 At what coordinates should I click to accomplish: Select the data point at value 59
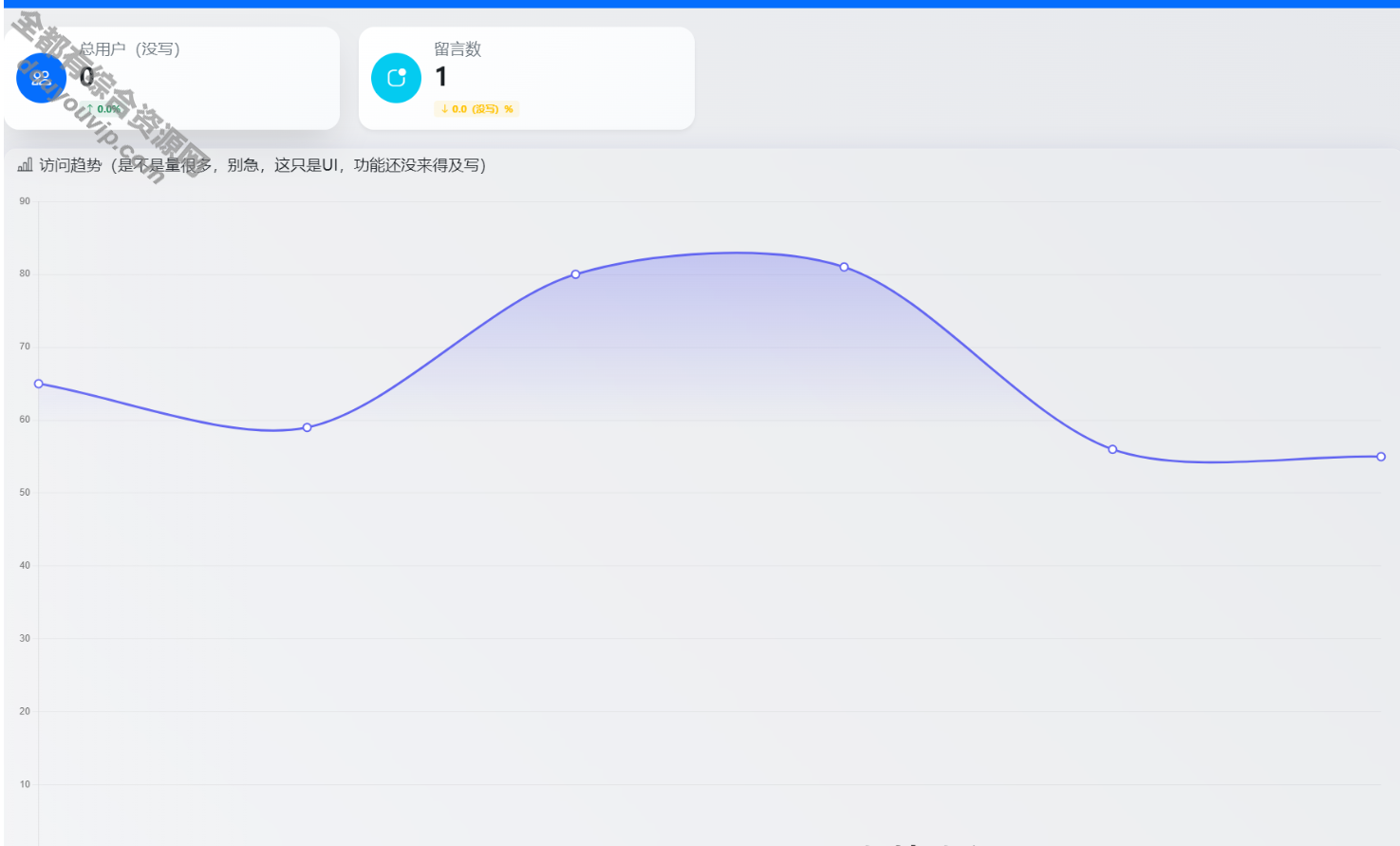click(x=307, y=427)
